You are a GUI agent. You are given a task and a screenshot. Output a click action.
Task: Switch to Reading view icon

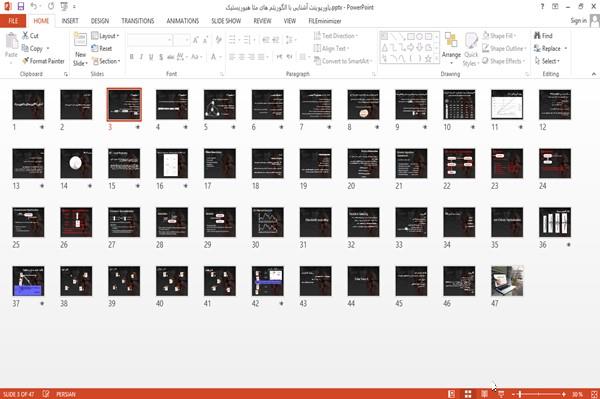tap(484, 394)
